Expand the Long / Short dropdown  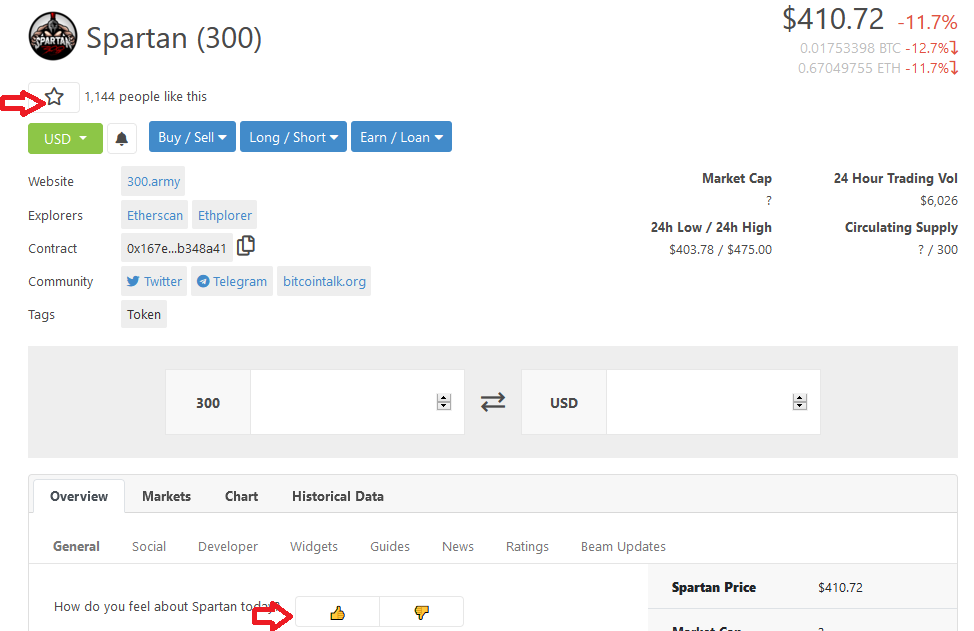point(293,137)
